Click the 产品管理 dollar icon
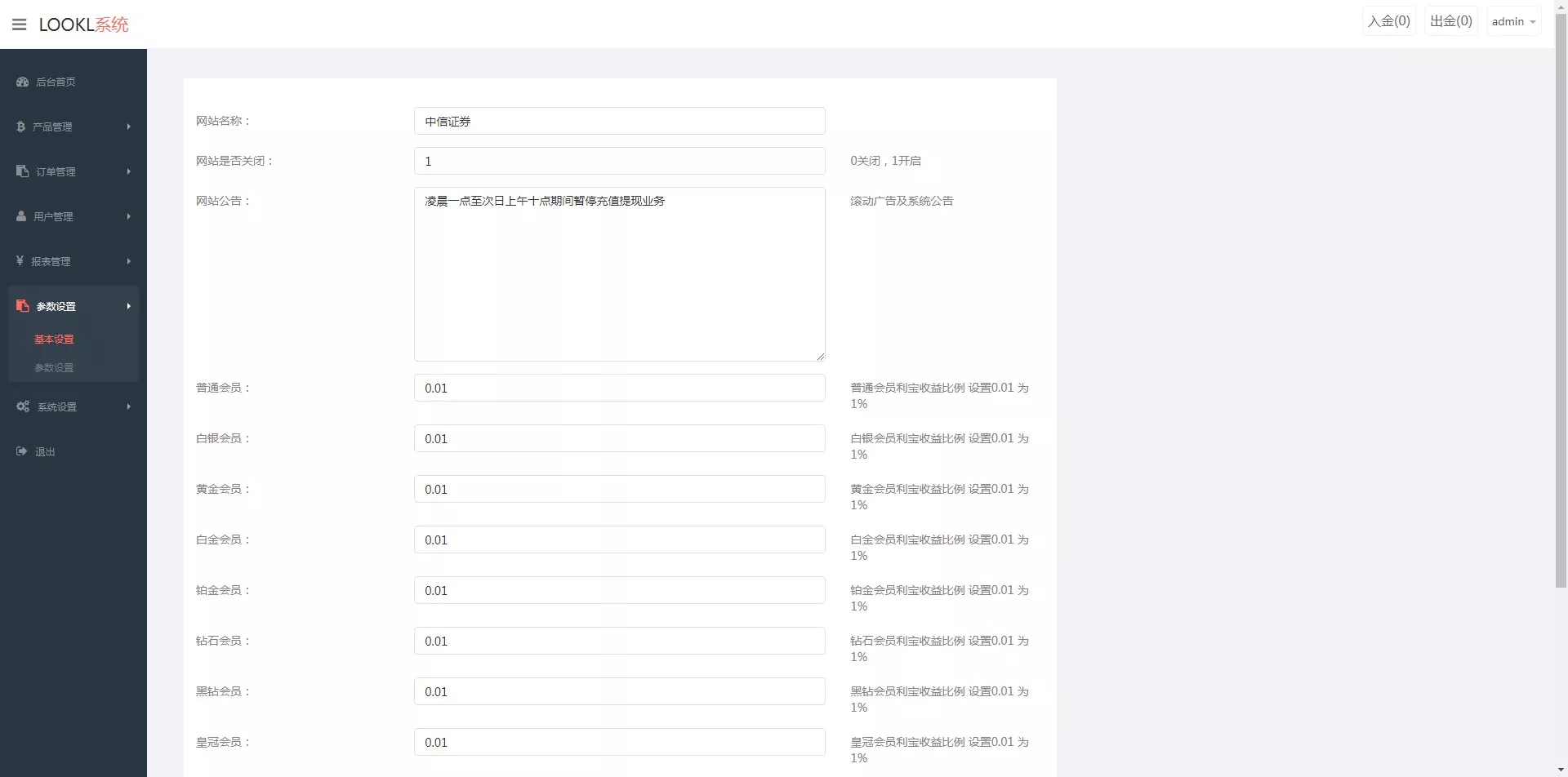 [x=21, y=127]
